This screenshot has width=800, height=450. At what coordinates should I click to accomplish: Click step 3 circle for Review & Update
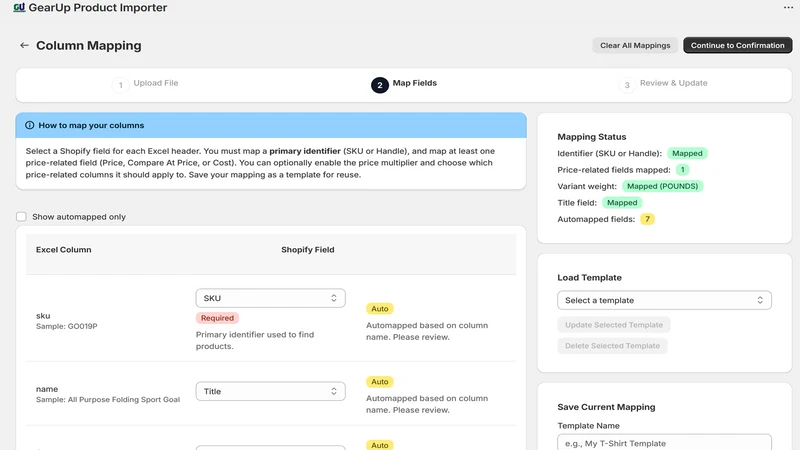[627, 85]
